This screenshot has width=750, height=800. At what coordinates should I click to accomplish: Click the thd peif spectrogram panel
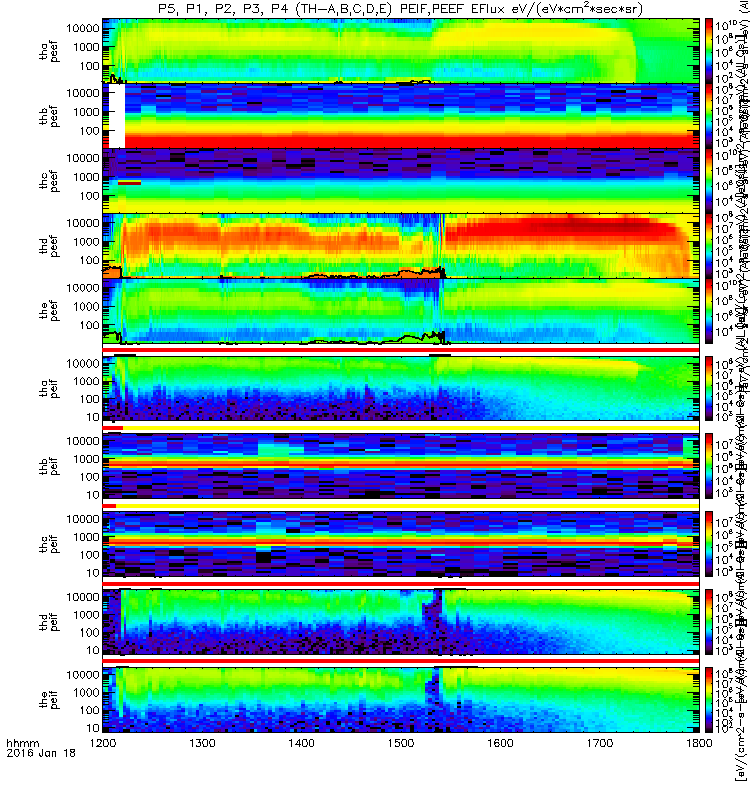click(401, 622)
